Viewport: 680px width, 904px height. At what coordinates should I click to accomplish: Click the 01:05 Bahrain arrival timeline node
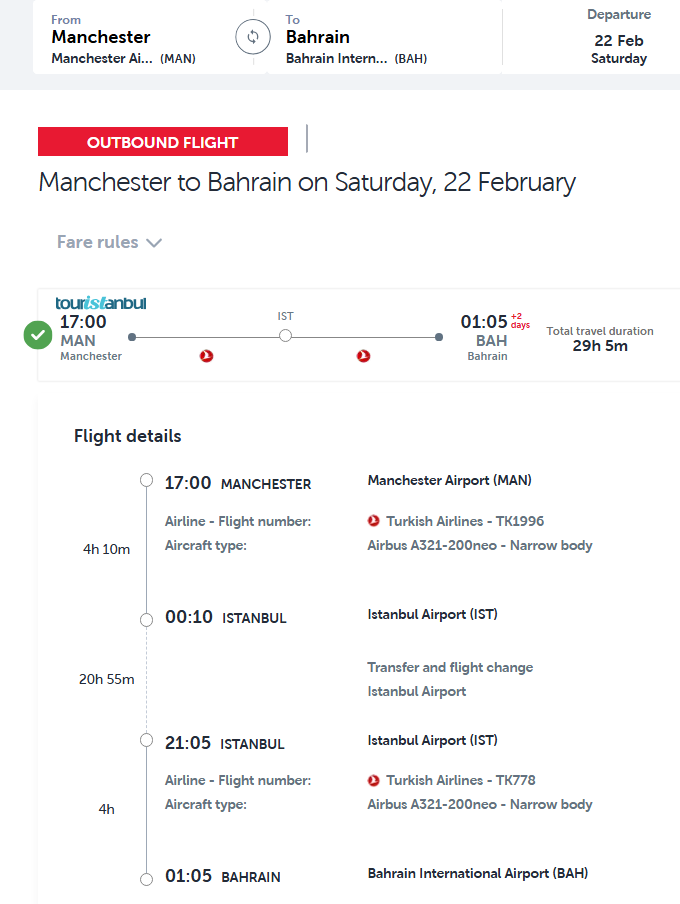(x=147, y=877)
